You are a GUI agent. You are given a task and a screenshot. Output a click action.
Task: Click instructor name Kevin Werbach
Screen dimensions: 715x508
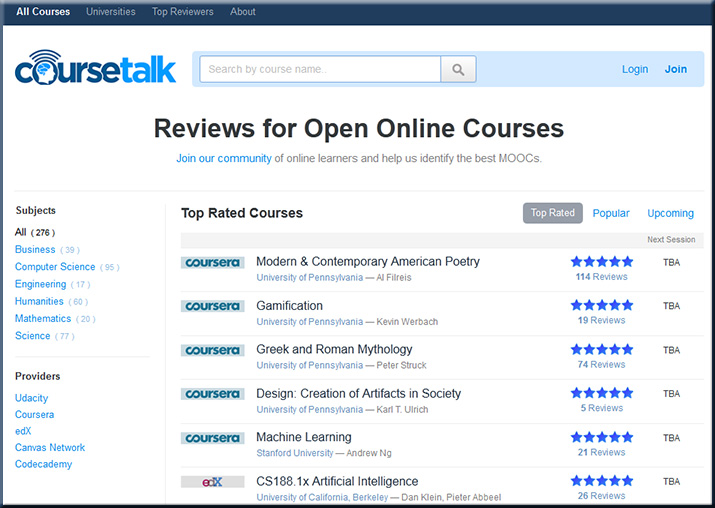pyautogui.click(x=407, y=322)
